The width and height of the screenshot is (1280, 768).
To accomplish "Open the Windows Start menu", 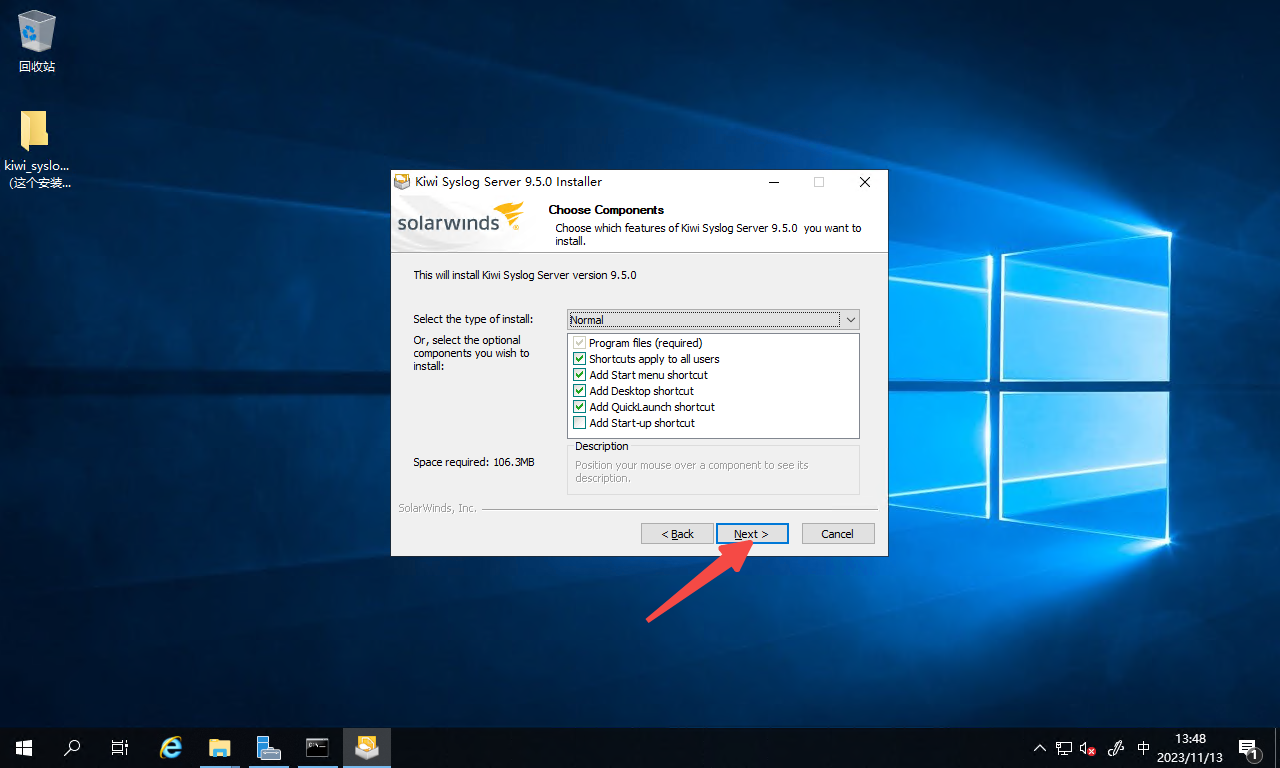I will coord(24,747).
